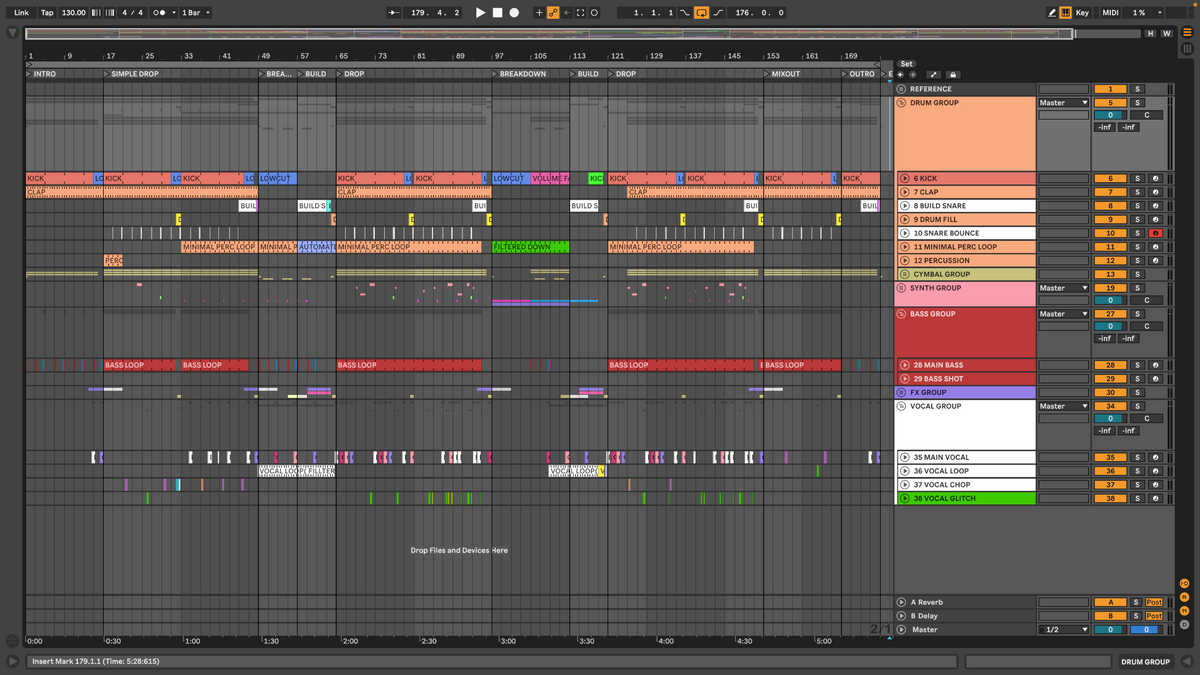
Task: Open the DRUM GROUP Master output dropdown
Action: coord(1062,103)
